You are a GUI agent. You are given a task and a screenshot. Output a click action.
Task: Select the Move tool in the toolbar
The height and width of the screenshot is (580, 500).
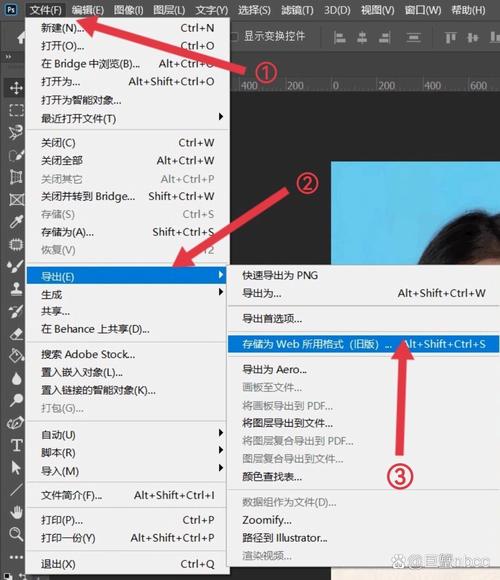(x=16, y=88)
